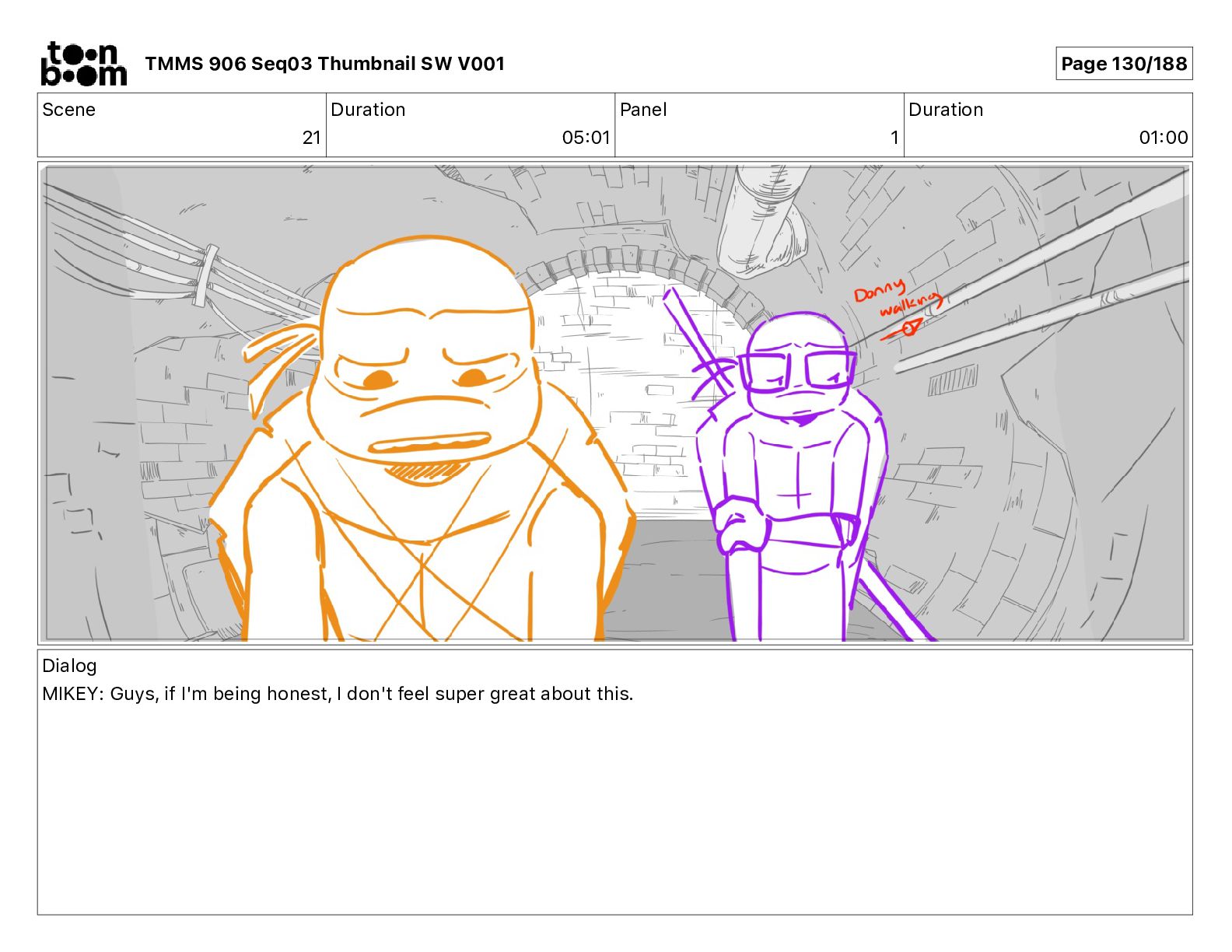The image size is (1232, 952).
Task: Click the red 'Donny walking' annotation note
Action: 898,308
